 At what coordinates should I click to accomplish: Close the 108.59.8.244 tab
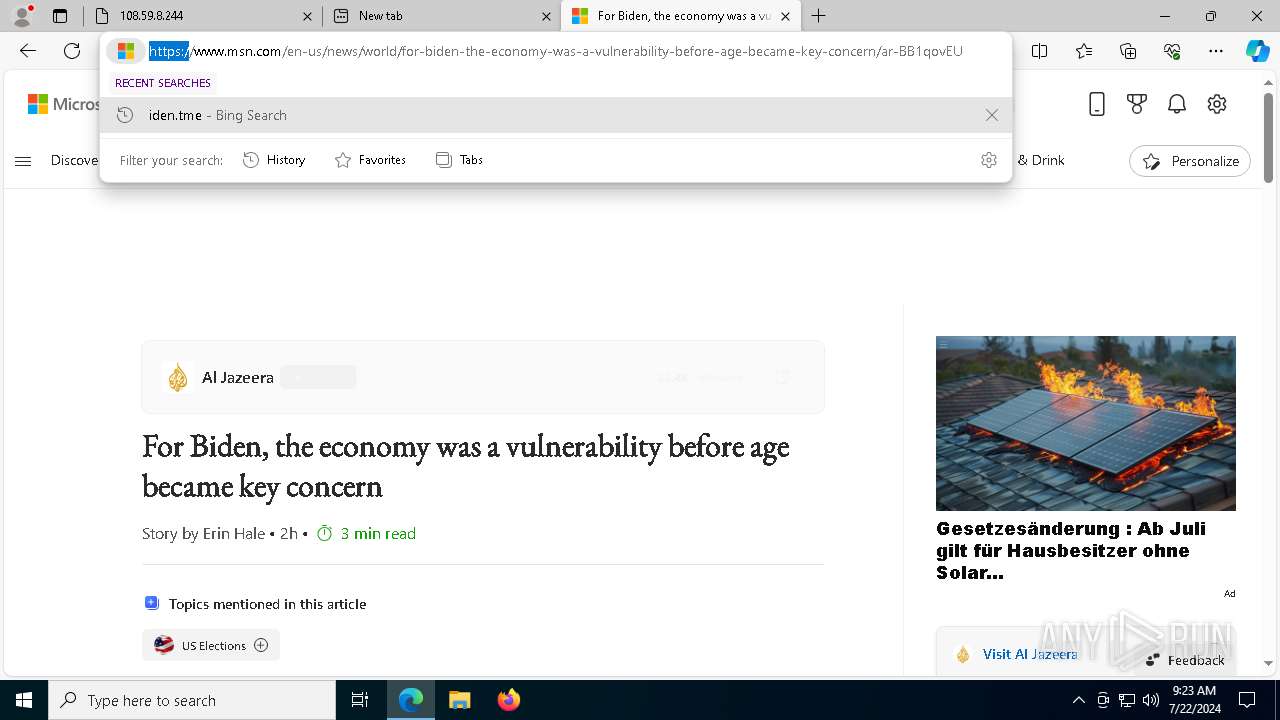point(307,16)
